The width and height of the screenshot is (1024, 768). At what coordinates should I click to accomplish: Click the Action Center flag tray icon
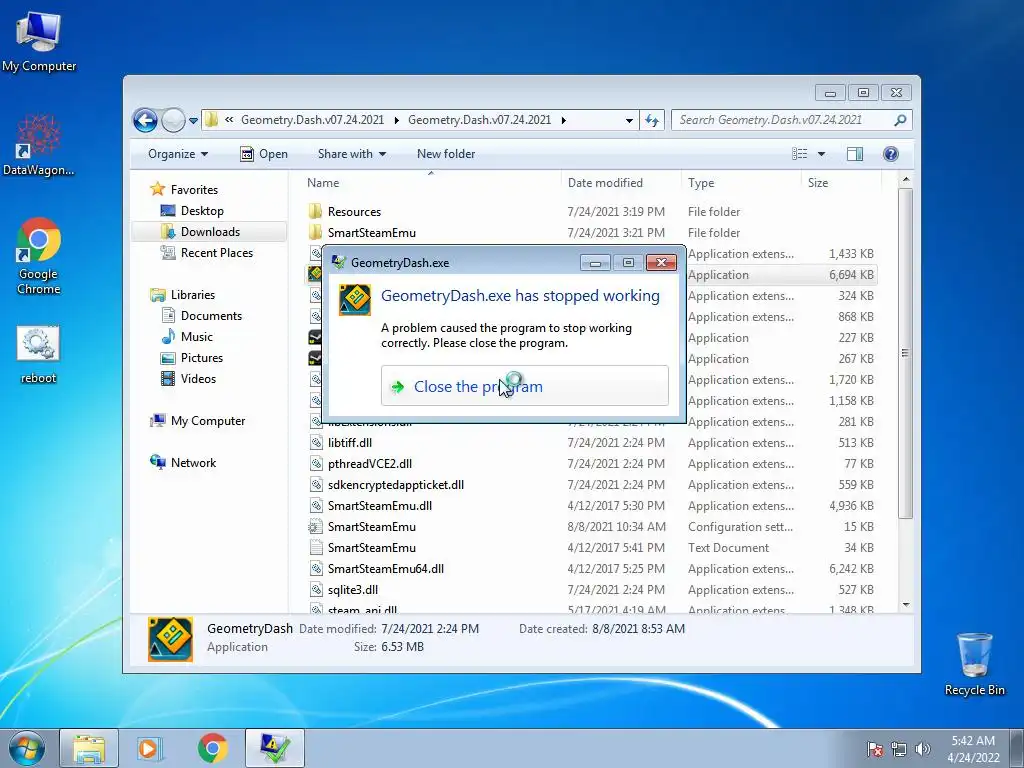[x=875, y=749]
